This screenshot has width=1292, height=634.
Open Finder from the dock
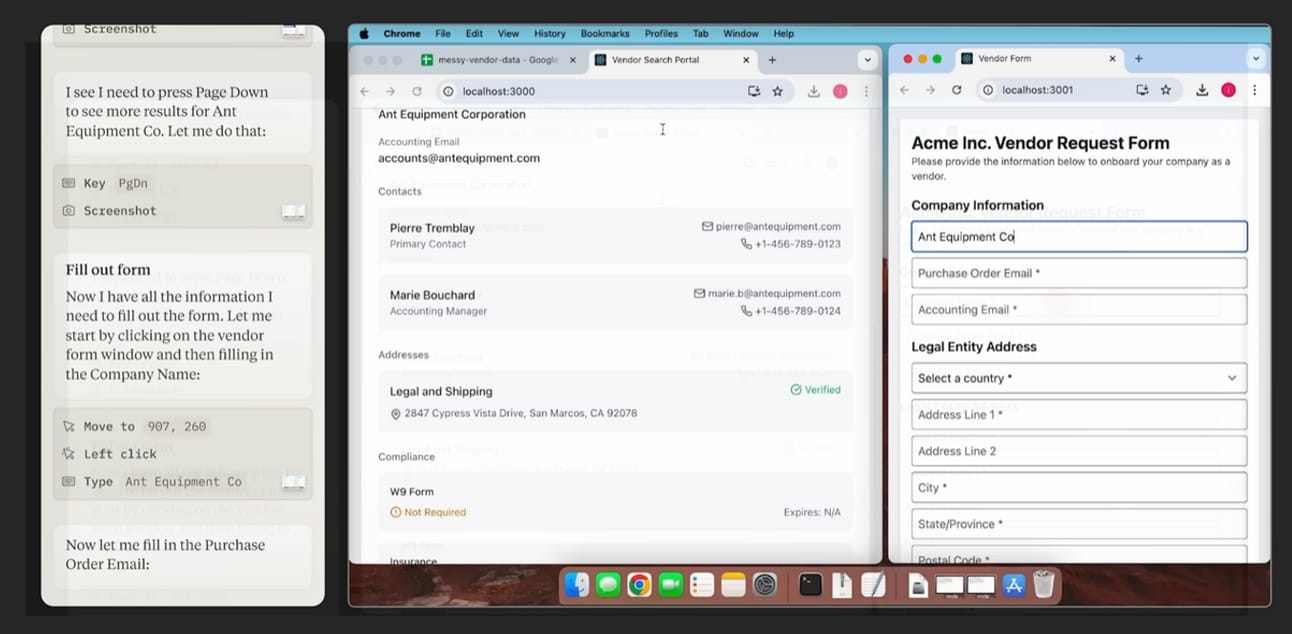[x=577, y=585]
